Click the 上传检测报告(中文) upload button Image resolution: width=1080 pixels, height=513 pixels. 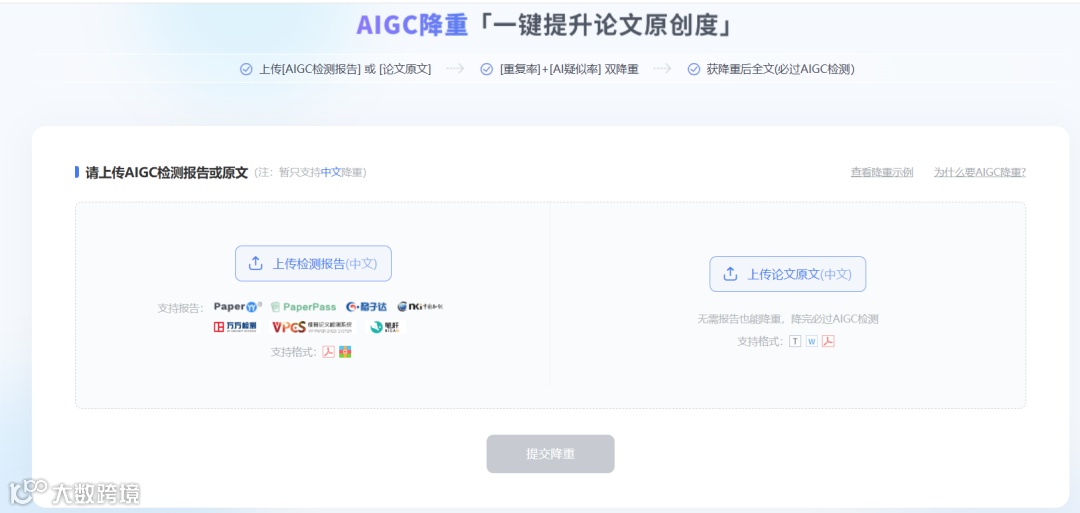tap(313, 264)
